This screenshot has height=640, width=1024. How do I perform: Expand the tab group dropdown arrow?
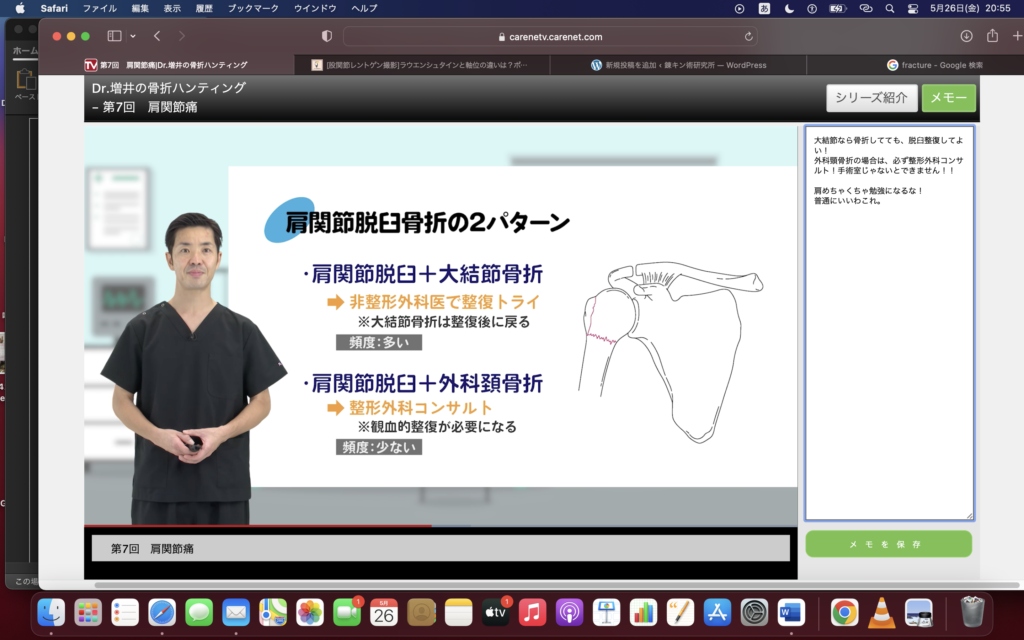[x=133, y=36]
